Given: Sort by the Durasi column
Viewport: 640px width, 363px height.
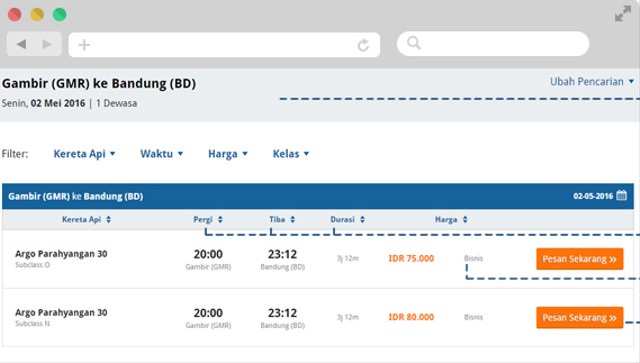Looking at the screenshot, I should pos(347,220).
